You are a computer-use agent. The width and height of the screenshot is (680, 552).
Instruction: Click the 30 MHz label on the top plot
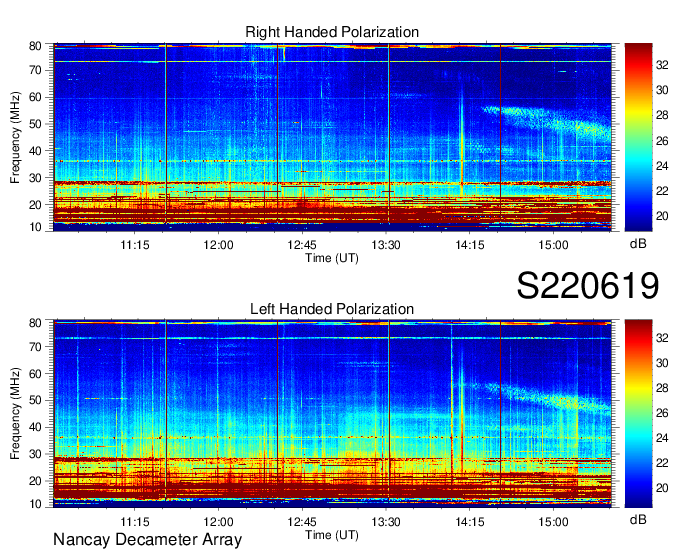pos(35,178)
